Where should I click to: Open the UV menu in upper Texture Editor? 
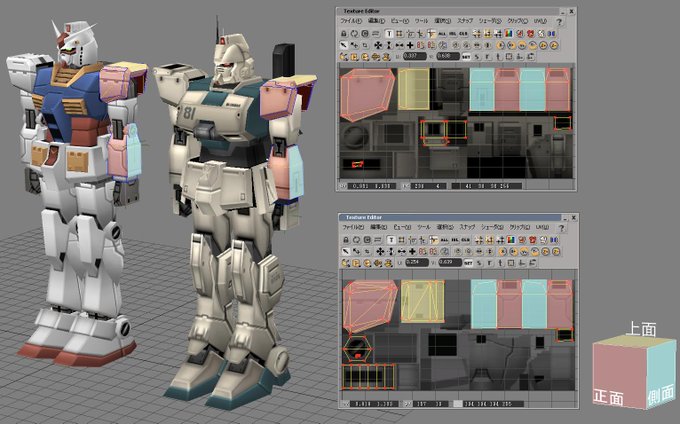[540, 21]
